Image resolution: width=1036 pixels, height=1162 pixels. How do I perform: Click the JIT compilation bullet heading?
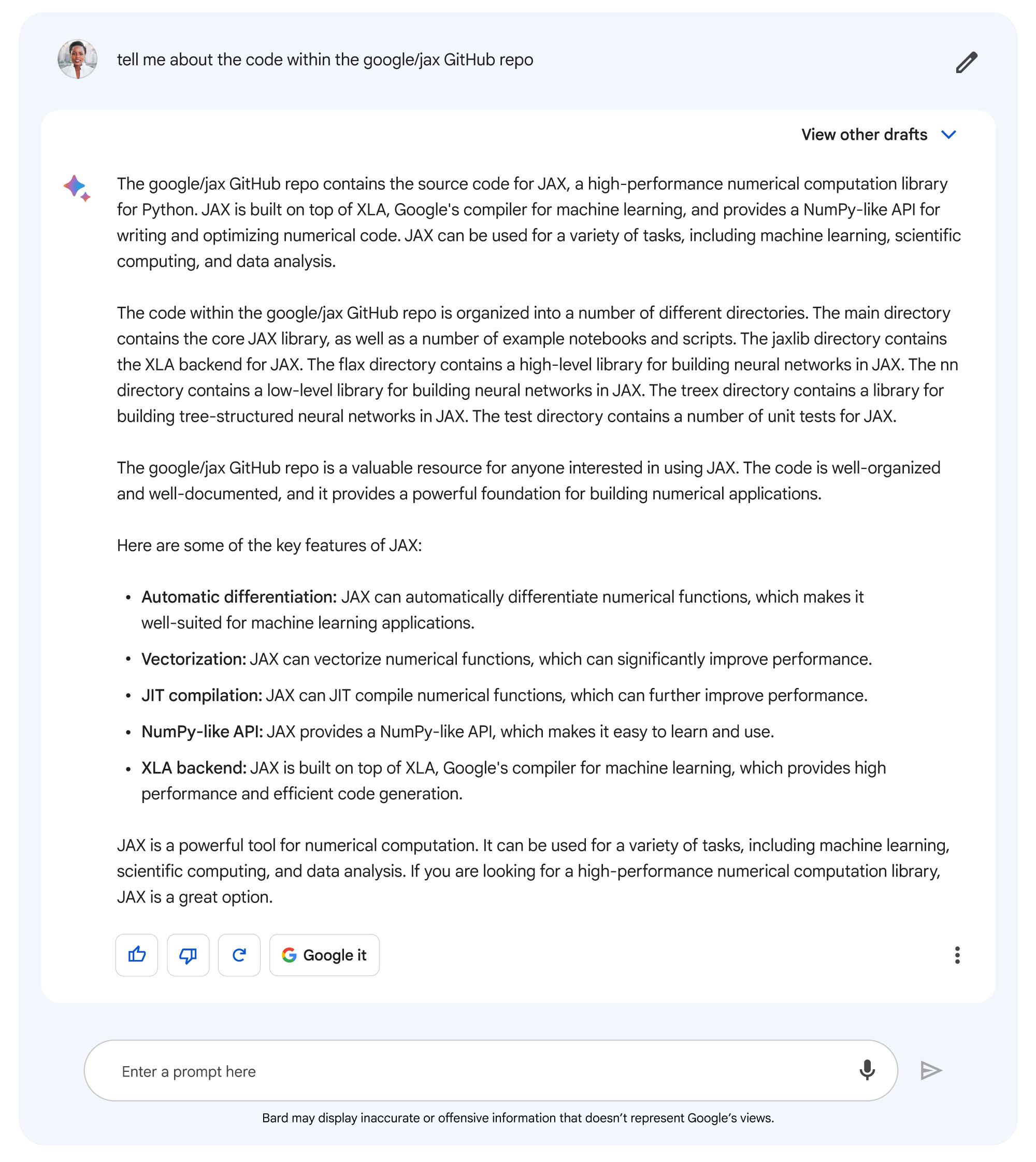click(202, 695)
